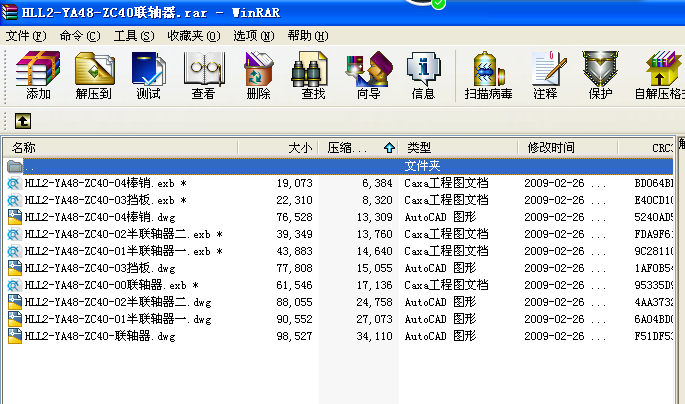
Task: Click icon of HLL2-YA48-ZC40-03挡板.dwg file
Action: (x=14, y=268)
